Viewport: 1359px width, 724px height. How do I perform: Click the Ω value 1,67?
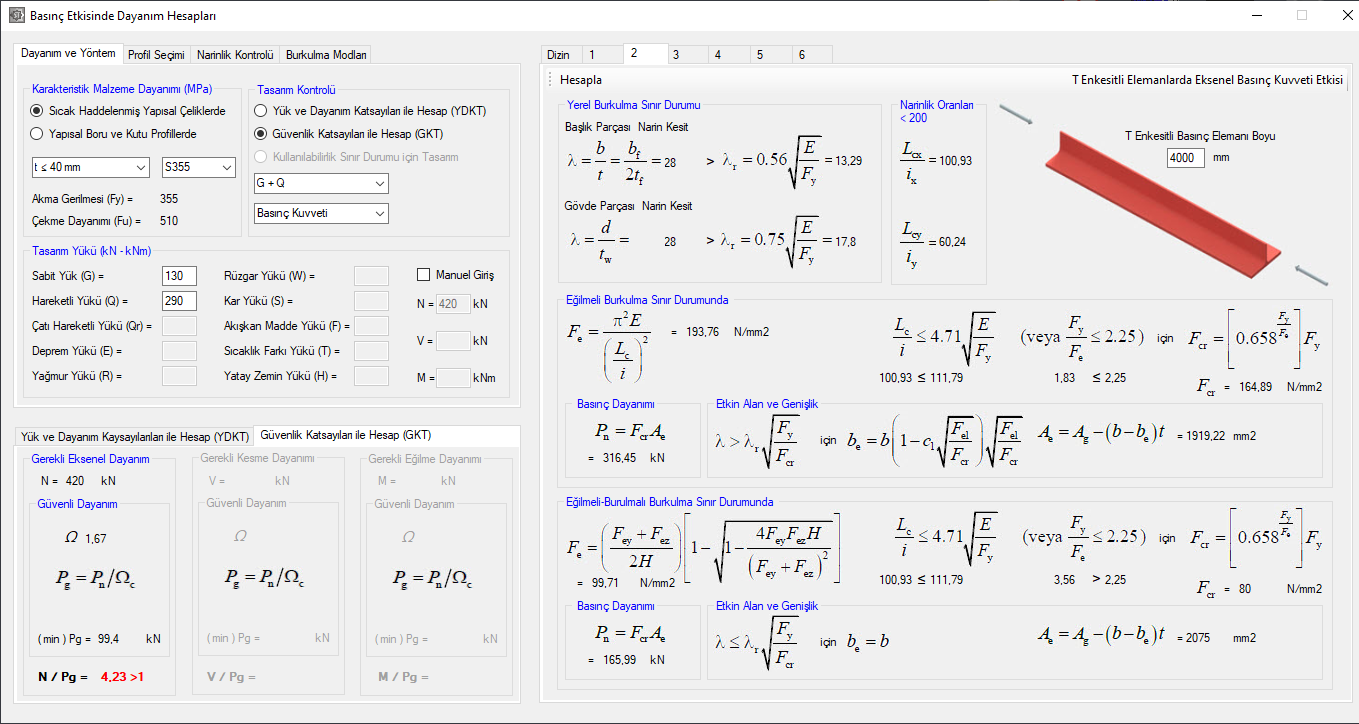pos(96,539)
